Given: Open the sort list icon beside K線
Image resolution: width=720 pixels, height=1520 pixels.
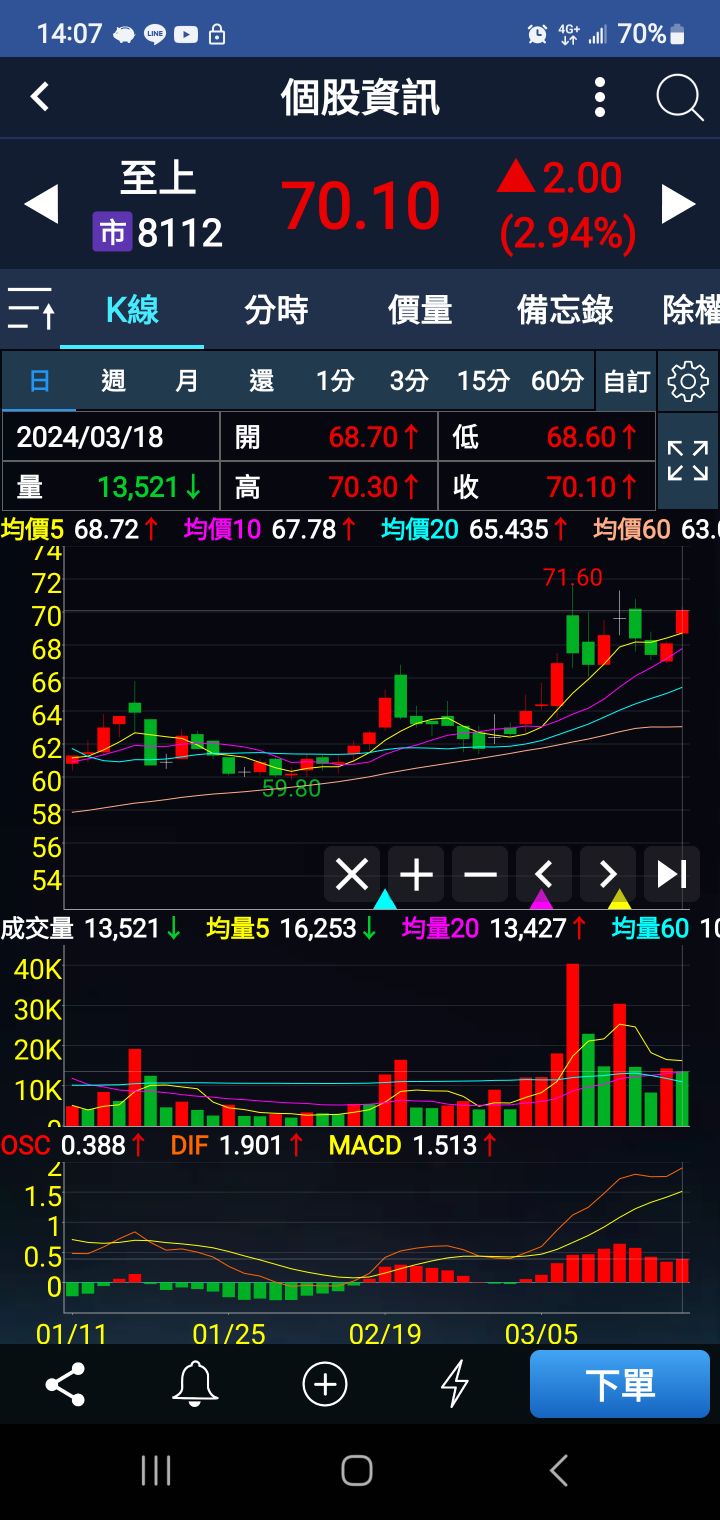Looking at the screenshot, I should click(x=31, y=309).
